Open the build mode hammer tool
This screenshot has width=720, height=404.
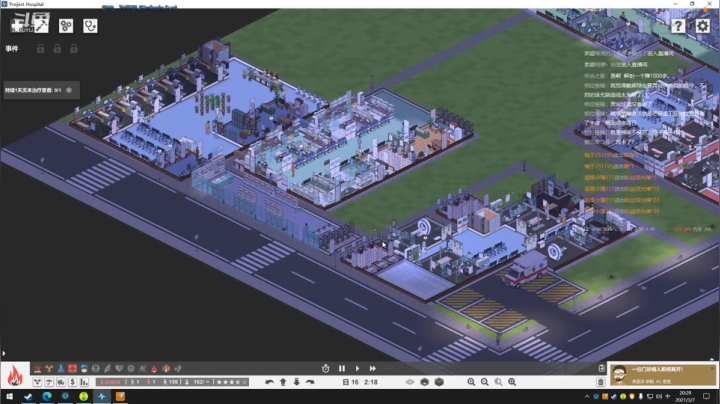[42, 25]
